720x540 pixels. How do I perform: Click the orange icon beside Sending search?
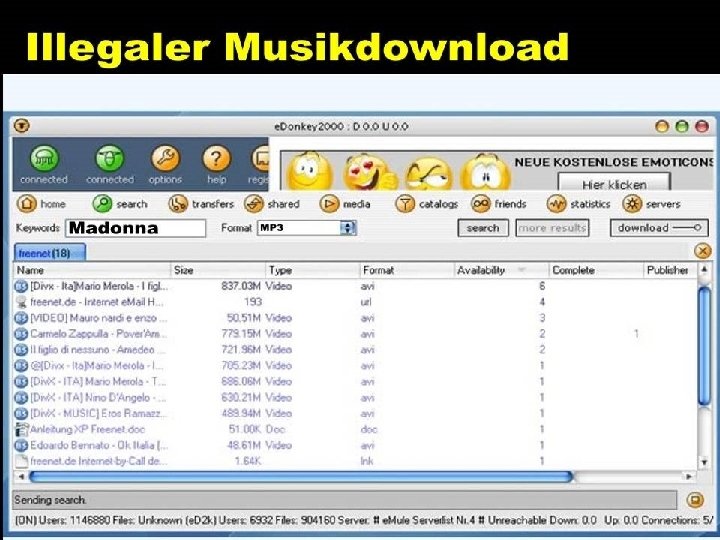(695, 500)
